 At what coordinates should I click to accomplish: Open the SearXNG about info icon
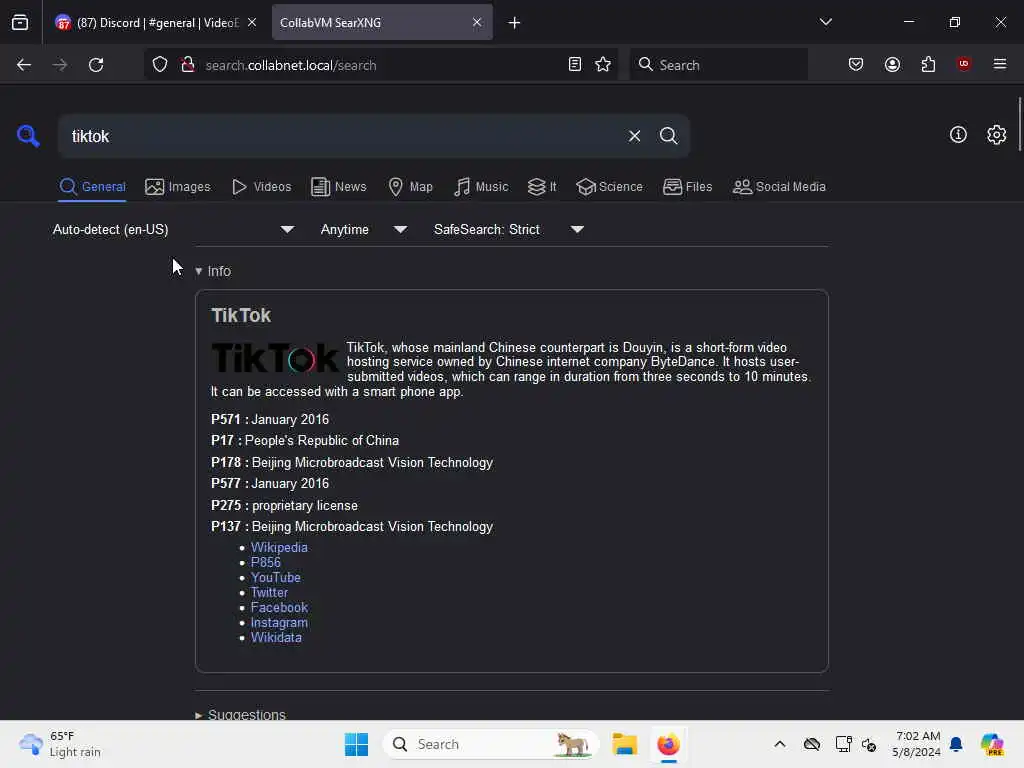(958, 135)
